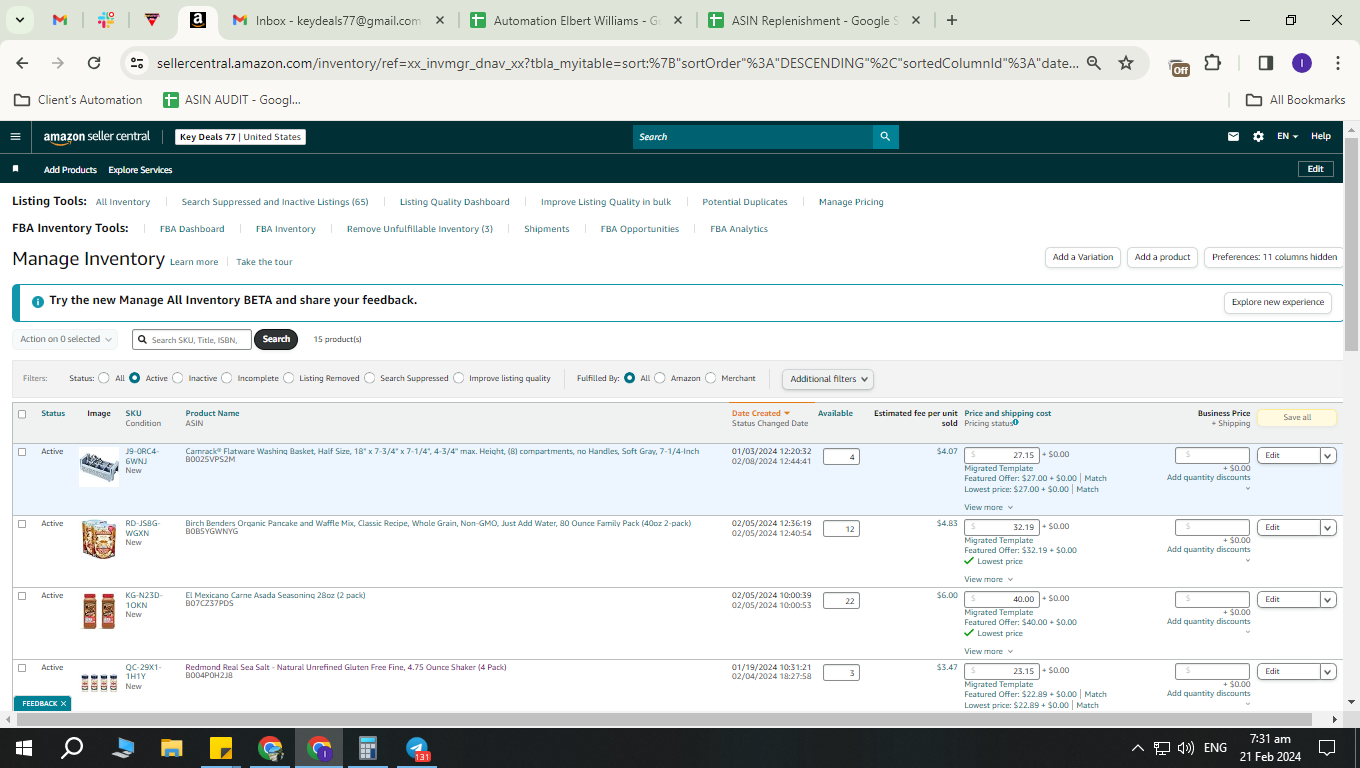The height and width of the screenshot is (768, 1360).
Task: Close the Feedback tab at bottom-left
Action: tap(63, 704)
